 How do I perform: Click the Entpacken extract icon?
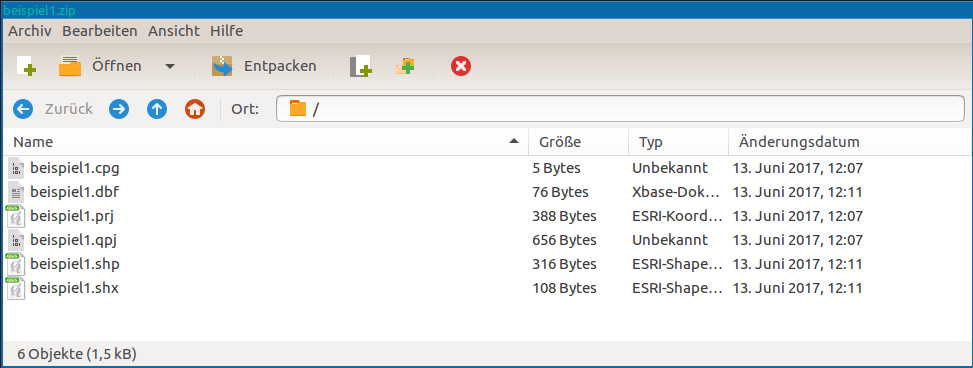coord(222,66)
